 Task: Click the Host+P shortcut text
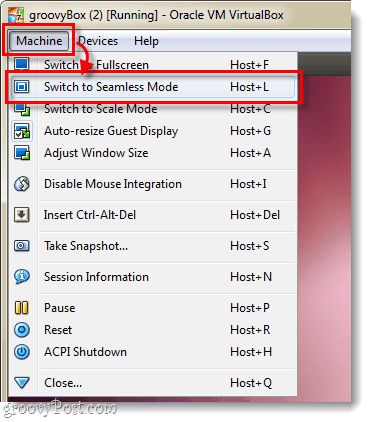[x=250, y=308]
